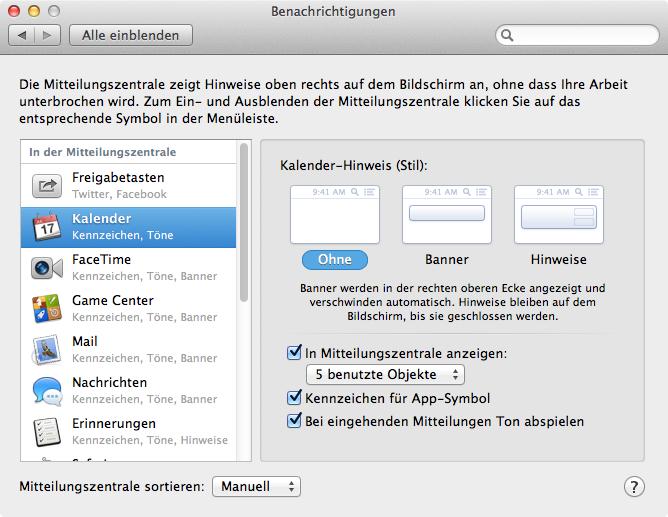Select Freigabetasten in the list
Viewport: 668px width, 517px height.
click(128, 186)
